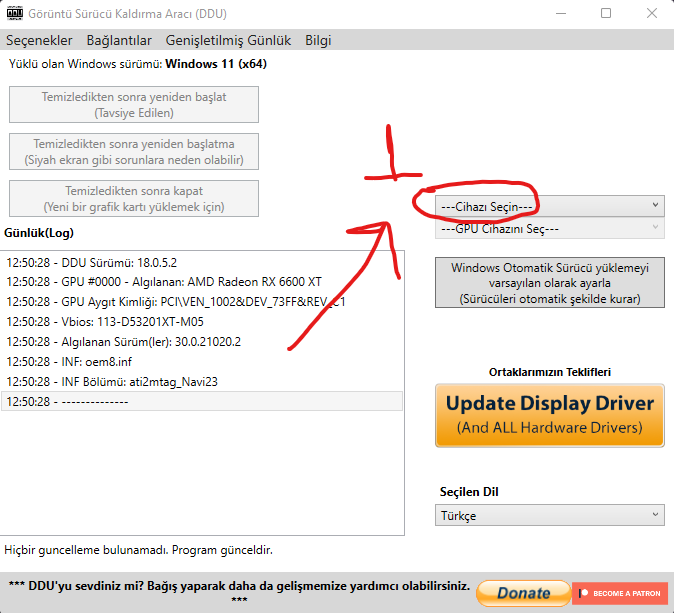The width and height of the screenshot is (674, 613).
Task: Click Windows Otomatik Sürücü yüklemeyi button
Action: coord(549,283)
